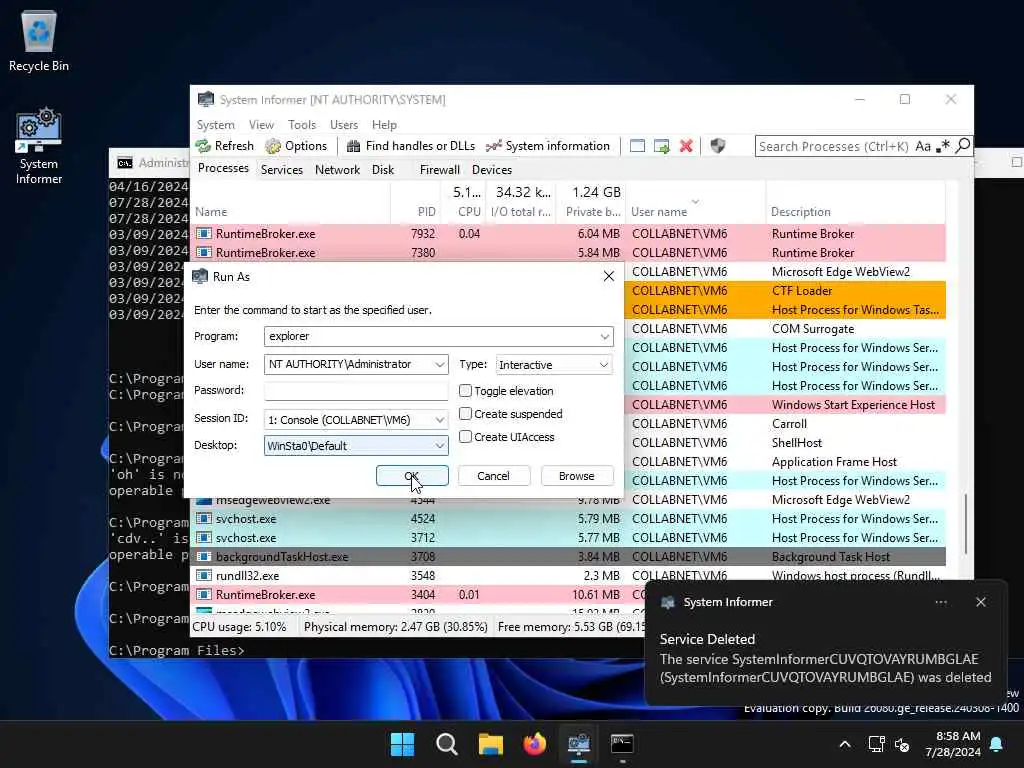1024x768 pixels.
Task: Close the Run As dialog
Action: pyautogui.click(x=609, y=276)
